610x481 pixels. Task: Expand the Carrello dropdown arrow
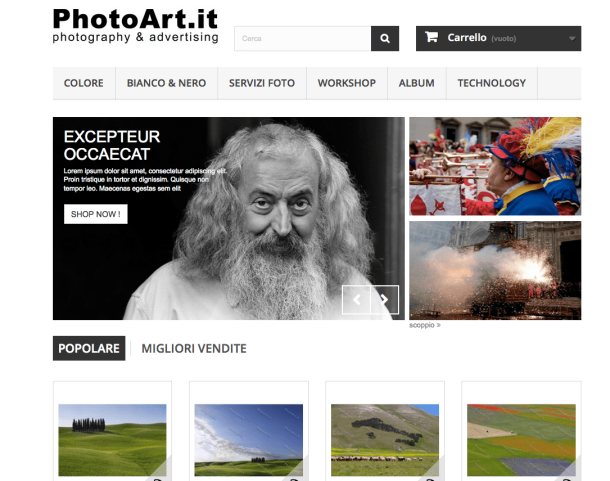571,39
